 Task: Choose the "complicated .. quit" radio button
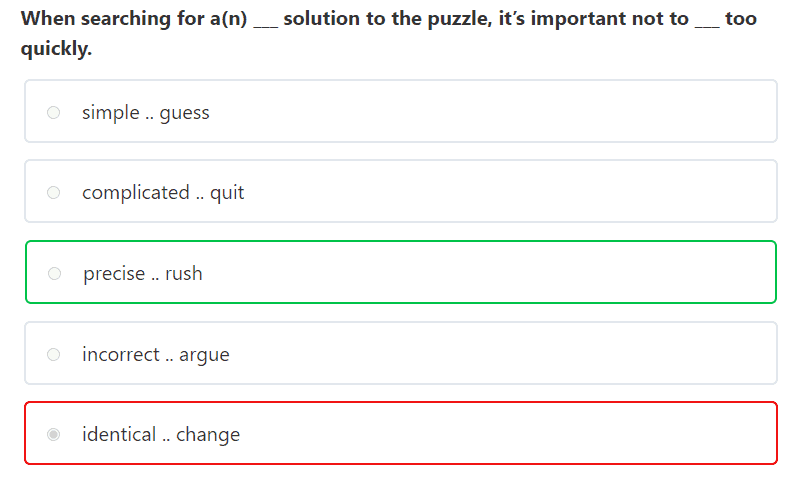[54, 192]
